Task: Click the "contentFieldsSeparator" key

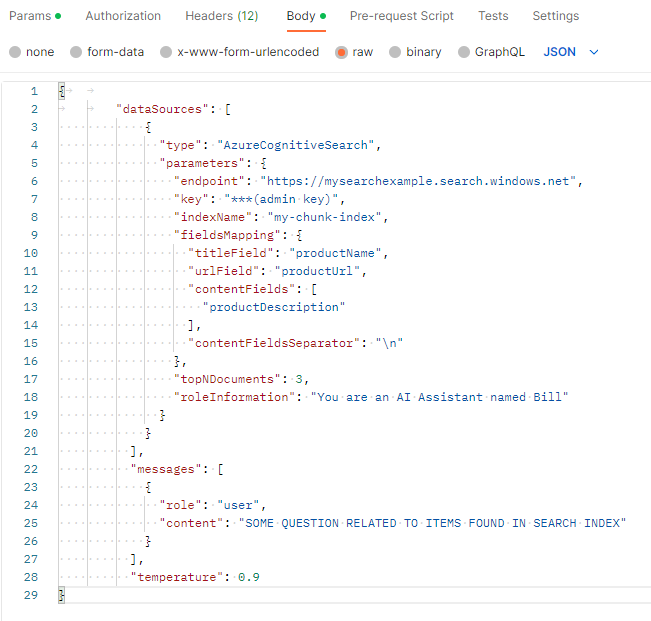Action: [274, 343]
